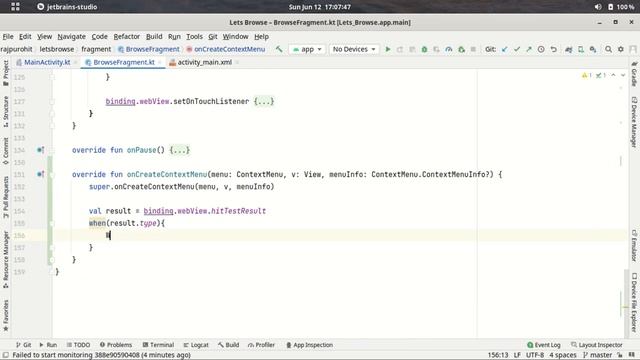Open the No Devices selector dropdown
The image size is (640, 360).
pos(354,49)
